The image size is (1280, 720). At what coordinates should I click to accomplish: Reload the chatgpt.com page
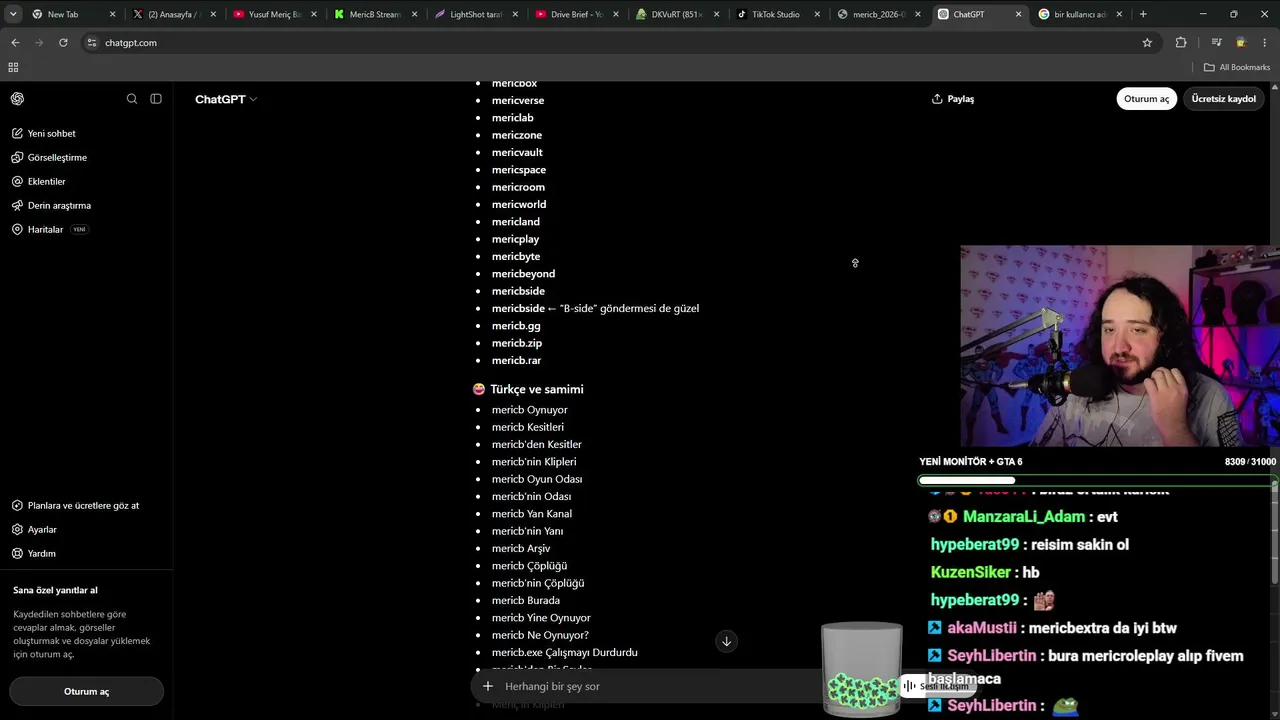[63, 43]
